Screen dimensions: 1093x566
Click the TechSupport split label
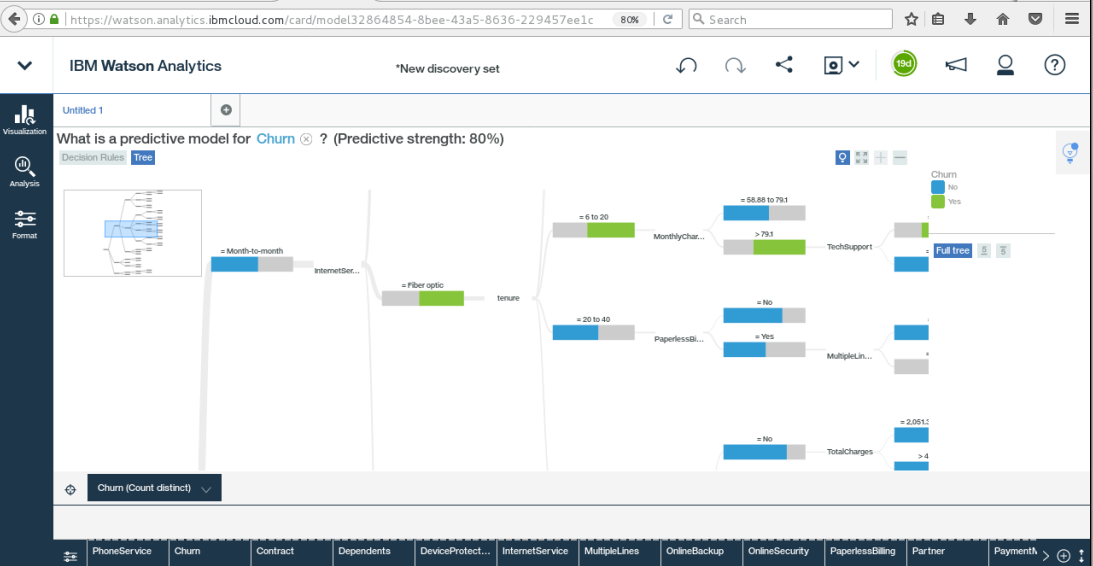[x=849, y=247]
